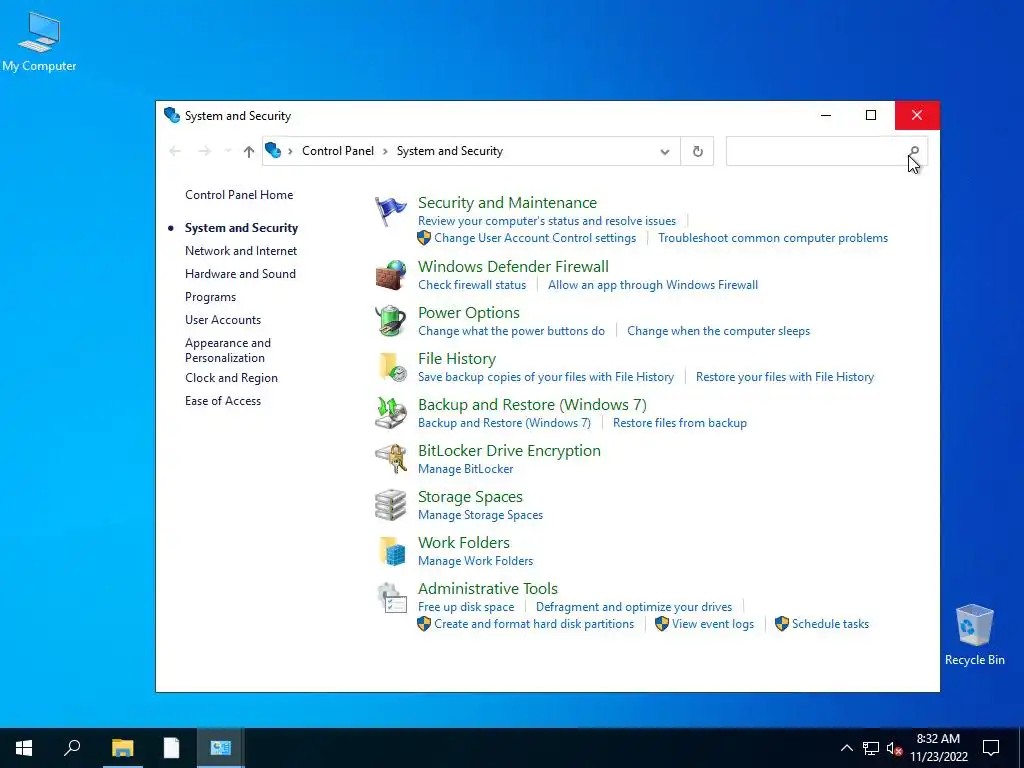Click the muted volume tray icon
The width and height of the screenshot is (1024, 768).
coord(895,748)
